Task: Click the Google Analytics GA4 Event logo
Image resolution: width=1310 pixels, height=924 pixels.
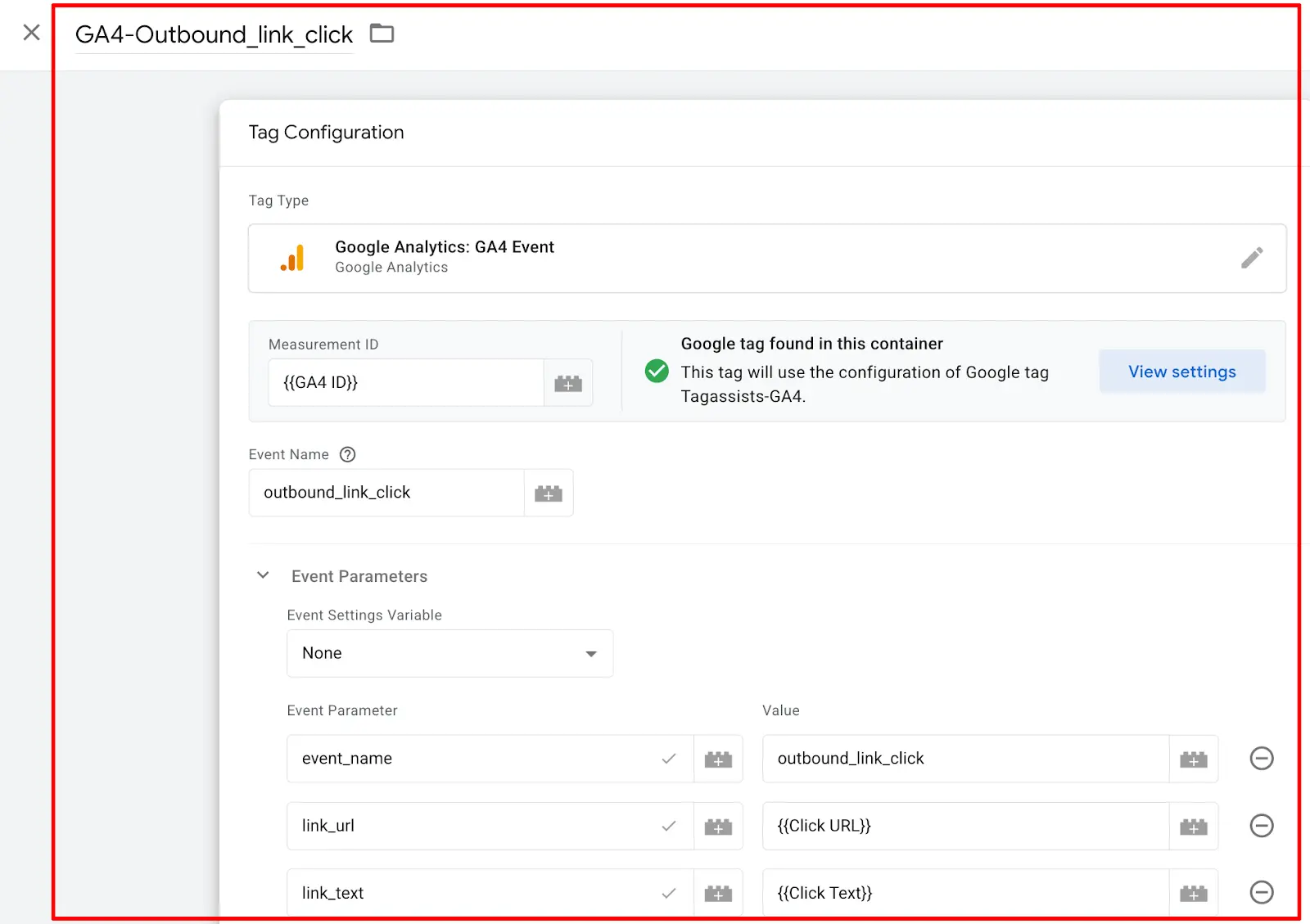Action: (293, 257)
